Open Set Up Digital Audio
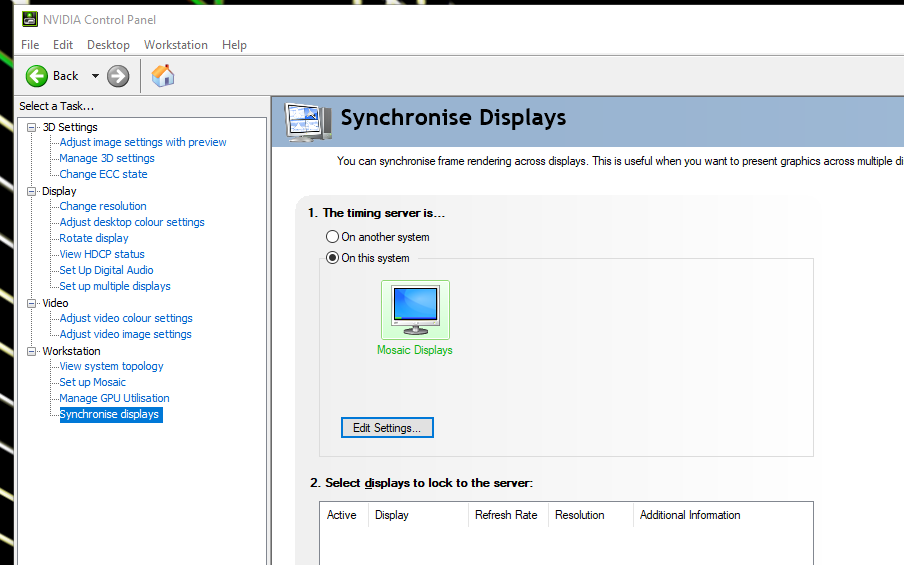Screen dimensions: 904x565 click(106, 270)
